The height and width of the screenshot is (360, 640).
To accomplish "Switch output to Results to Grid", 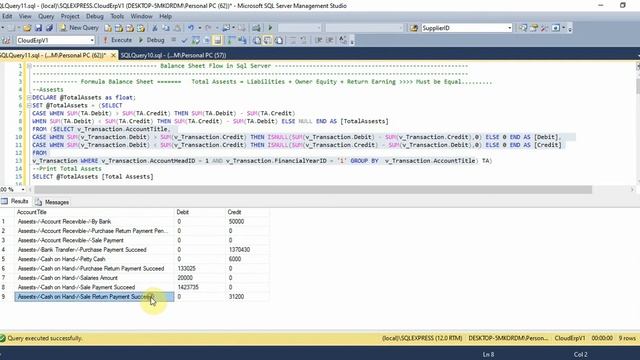I will [268, 40].
